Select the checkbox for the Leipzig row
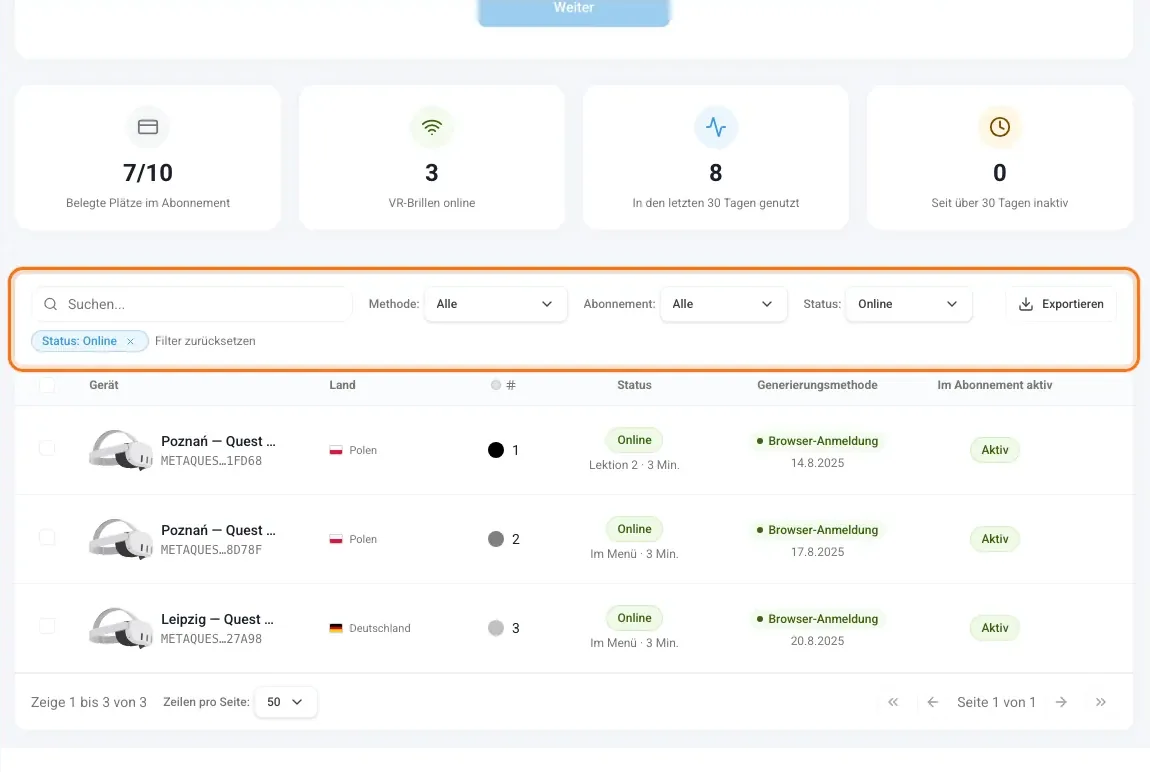 47,626
